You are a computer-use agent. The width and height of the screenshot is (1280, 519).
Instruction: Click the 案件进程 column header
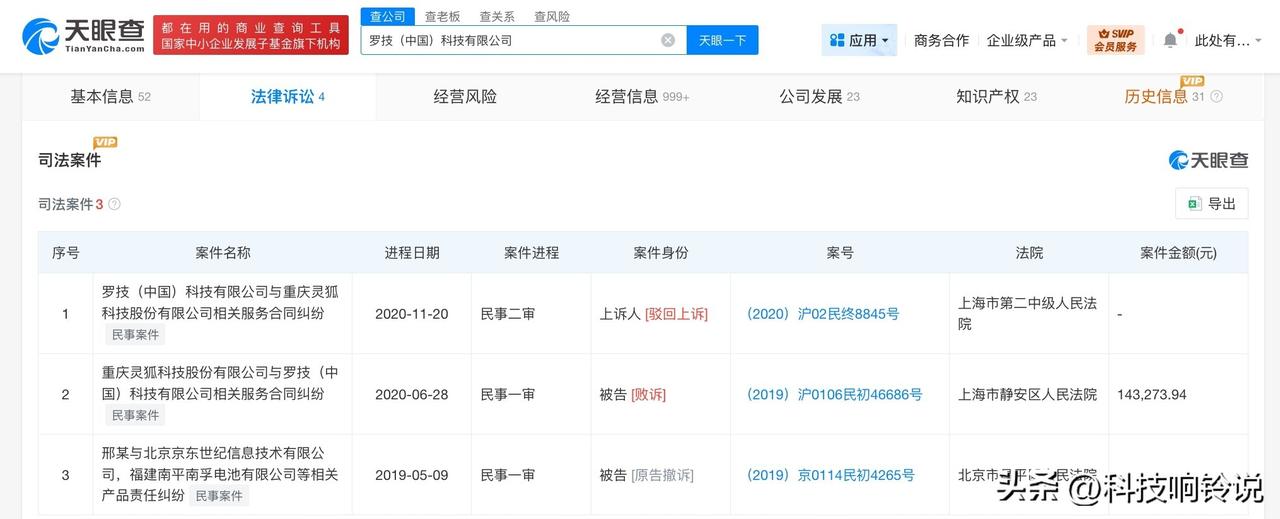click(531, 253)
